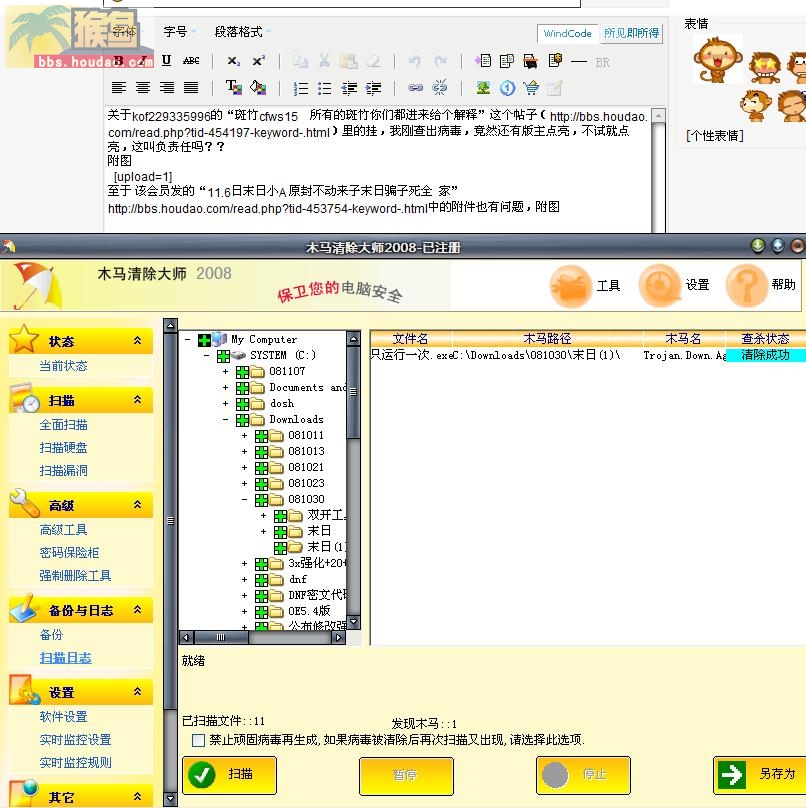Align text right in the editor

(167, 88)
